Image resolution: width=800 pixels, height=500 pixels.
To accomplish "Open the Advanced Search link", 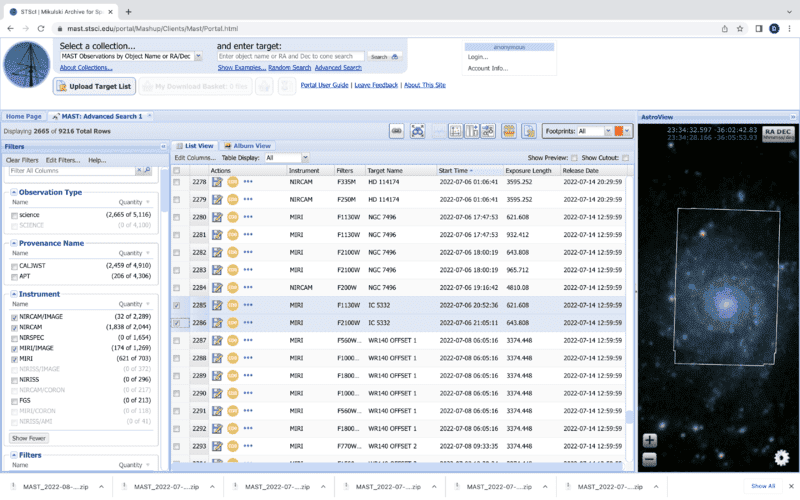I will [x=338, y=67].
